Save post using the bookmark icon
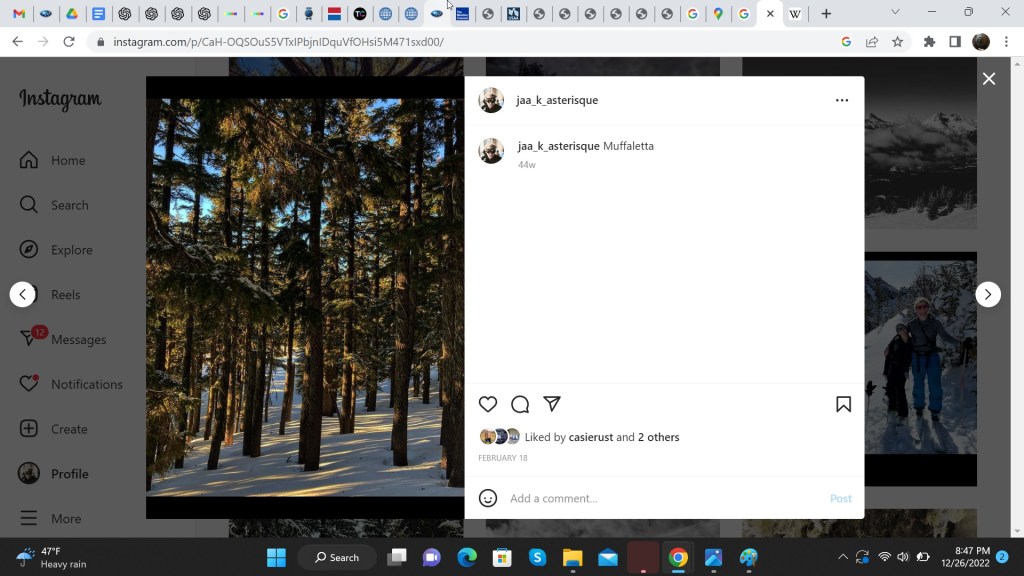The image size is (1024, 576). [x=843, y=404]
